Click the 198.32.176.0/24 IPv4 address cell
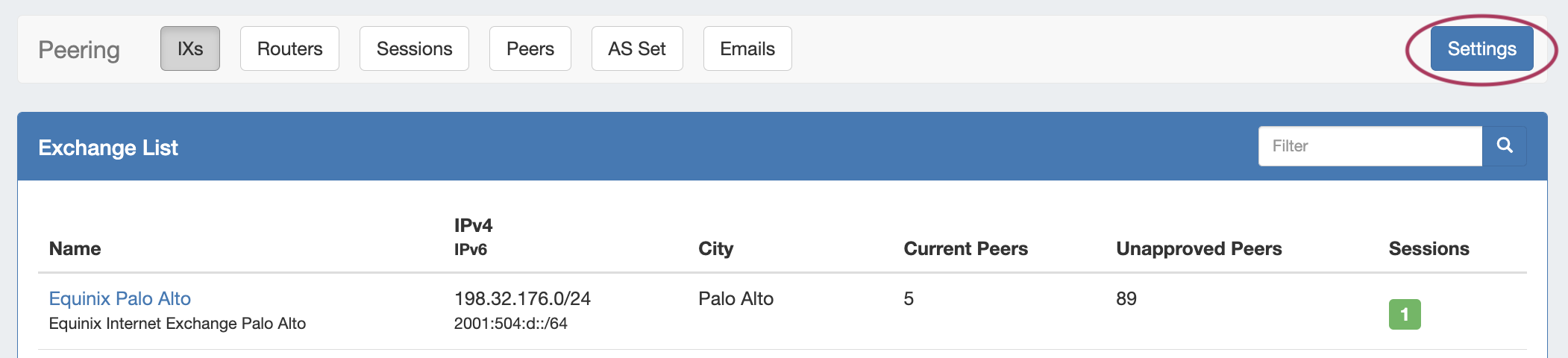1568x358 pixels. (x=522, y=299)
